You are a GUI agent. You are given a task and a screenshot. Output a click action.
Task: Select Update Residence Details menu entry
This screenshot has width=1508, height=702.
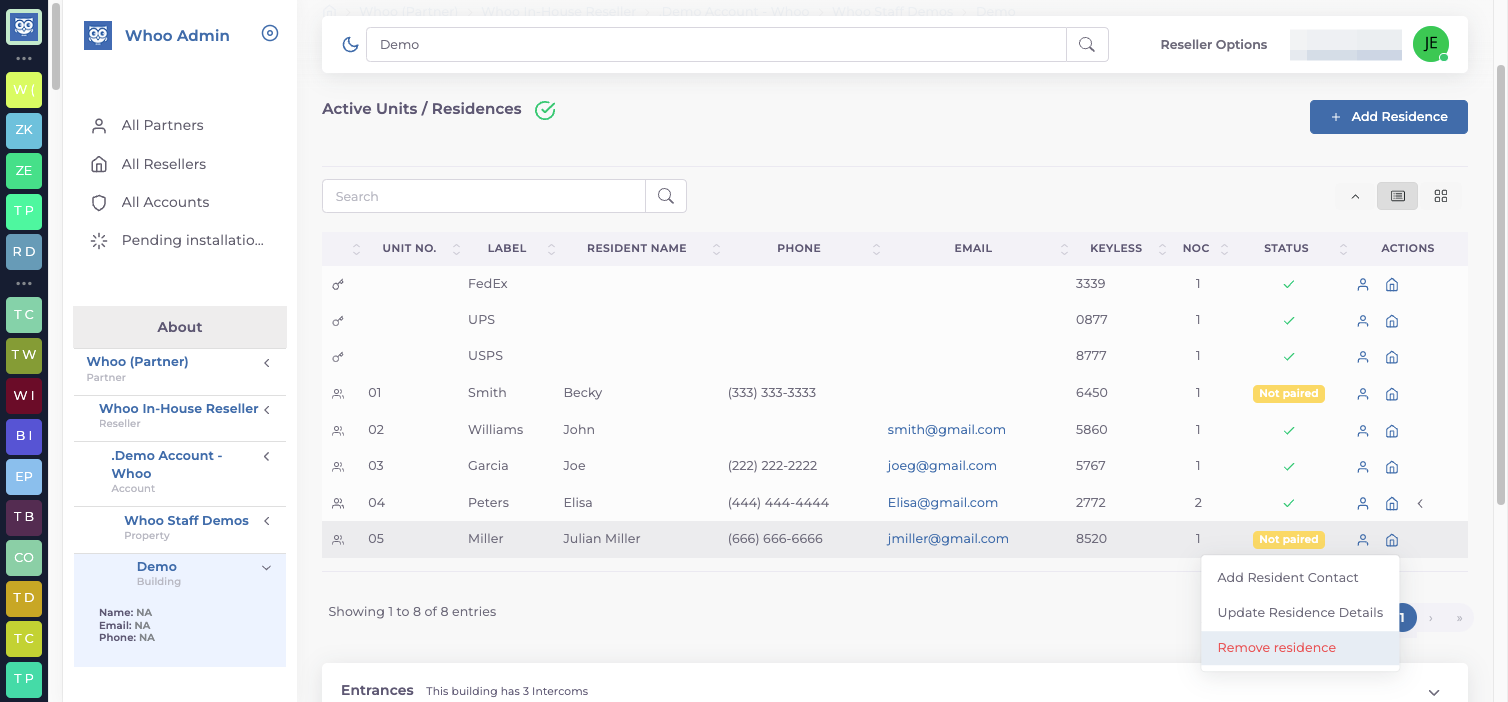pyautogui.click(x=1300, y=613)
